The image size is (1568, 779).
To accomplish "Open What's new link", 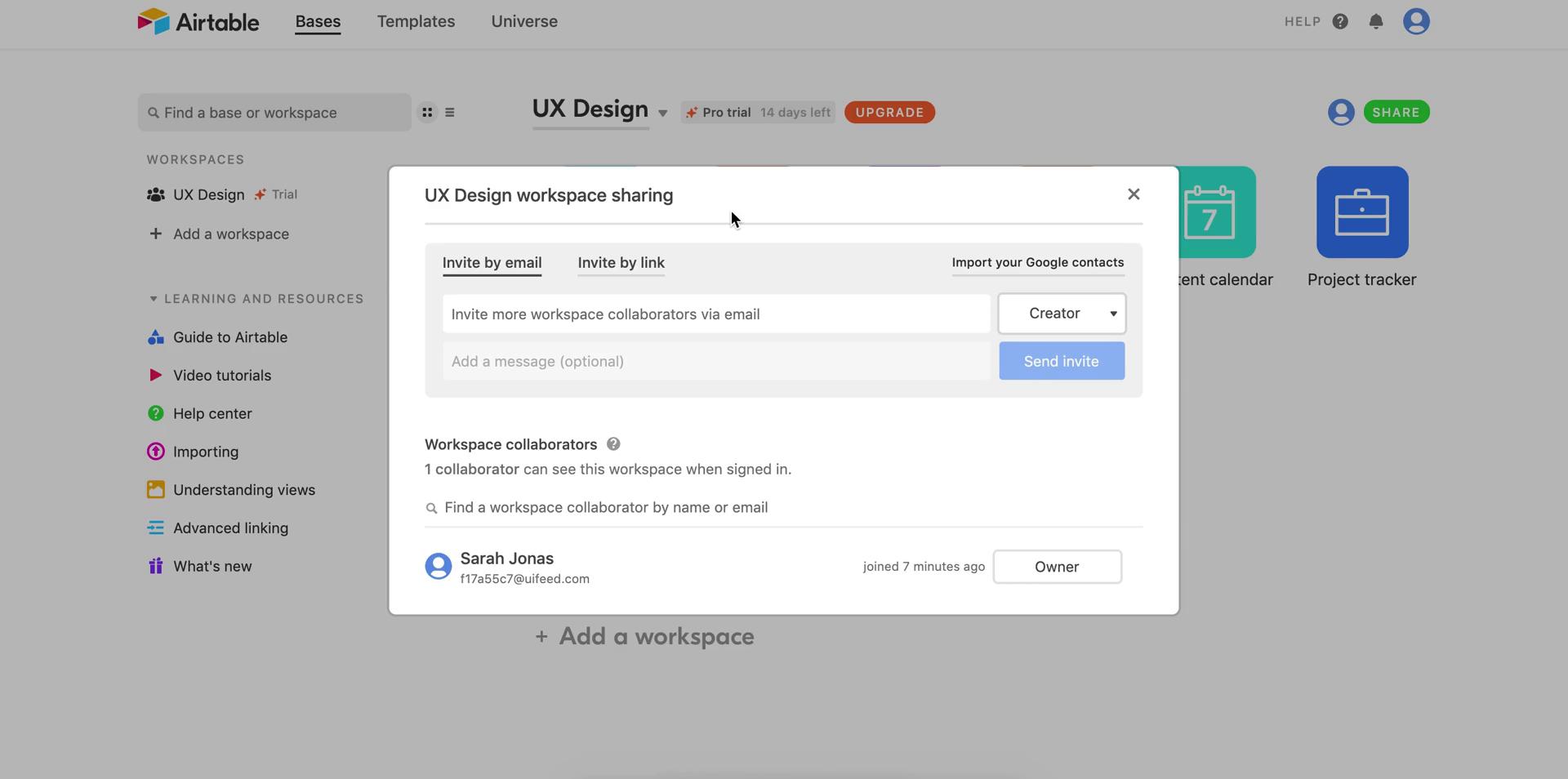I will (x=212, y=567).
